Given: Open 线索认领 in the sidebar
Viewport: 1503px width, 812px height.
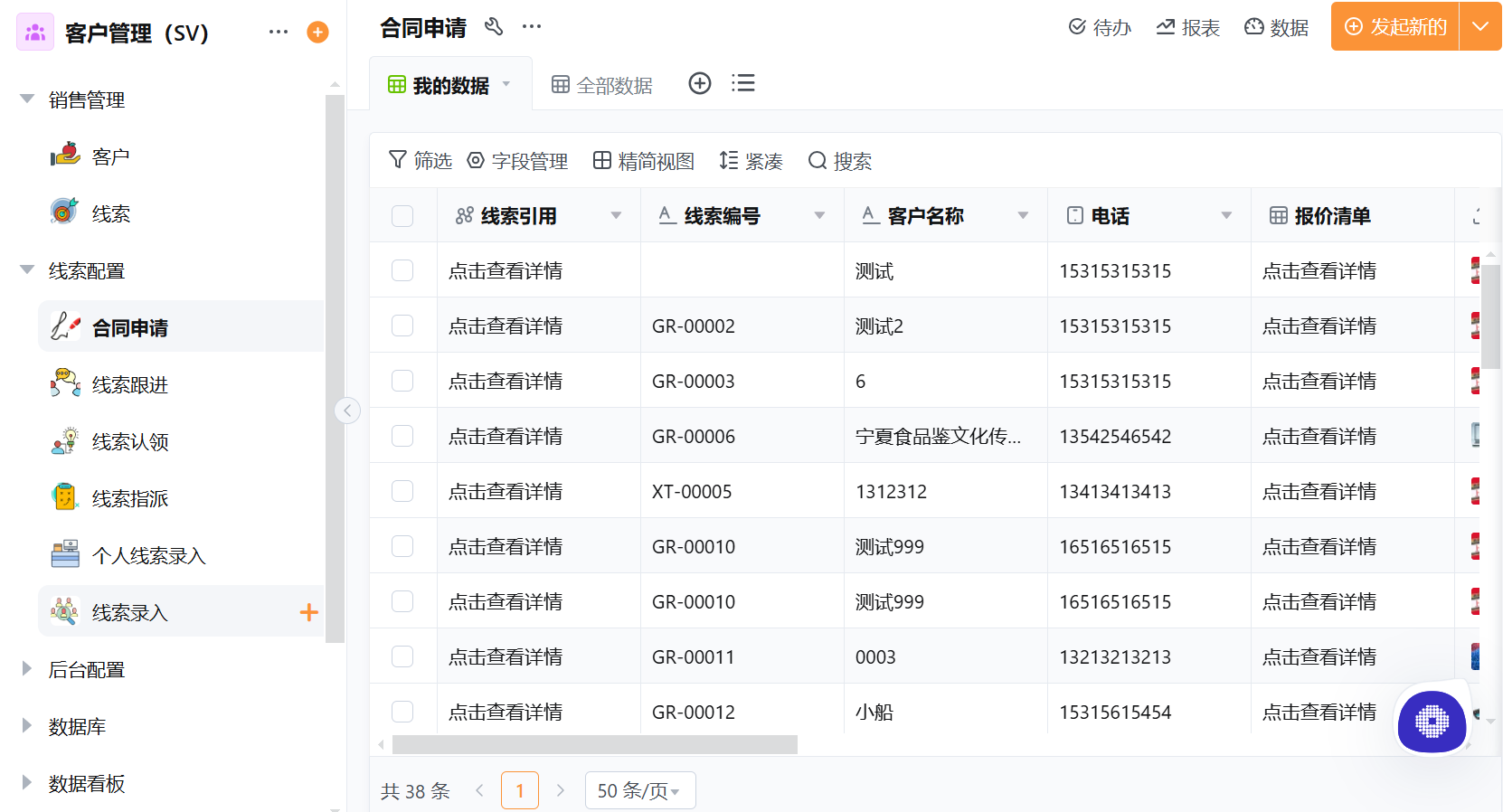Looking at the screenshot, I should (181, 441).
